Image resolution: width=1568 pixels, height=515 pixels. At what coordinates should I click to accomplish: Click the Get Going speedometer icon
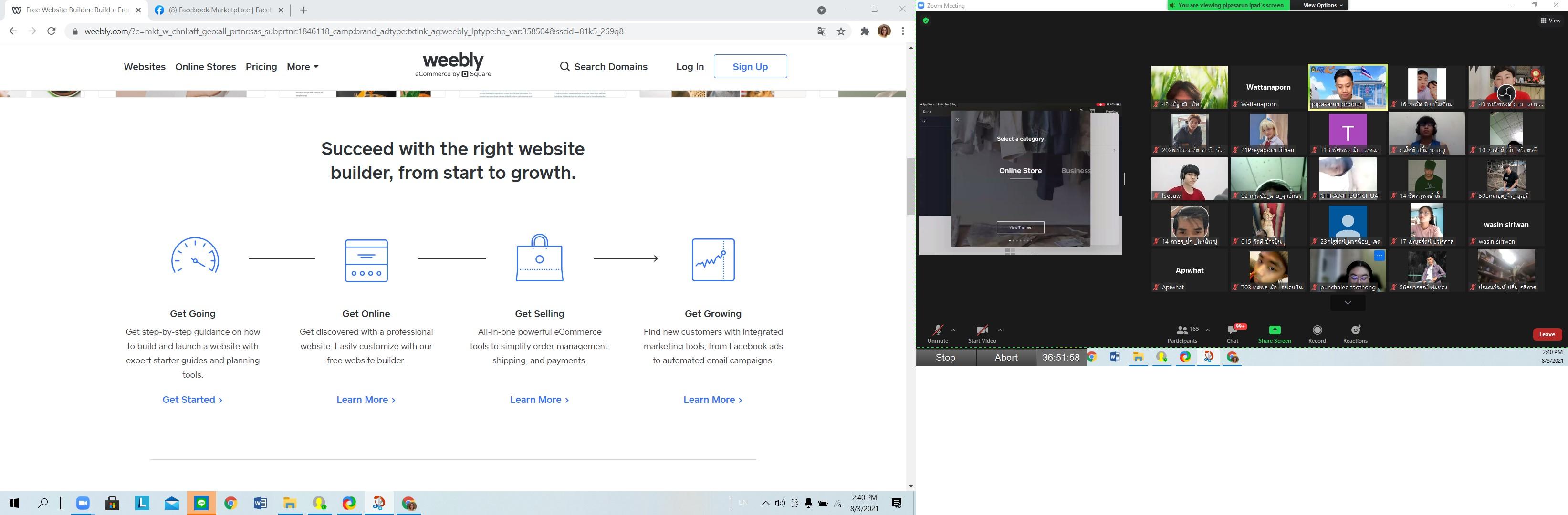coord(195,256)
